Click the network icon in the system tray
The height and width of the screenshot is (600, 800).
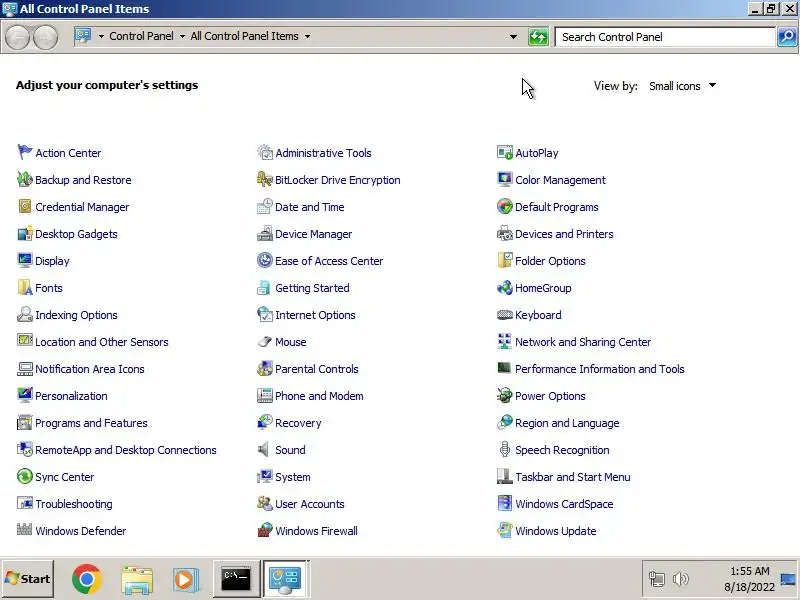(657, 579)
